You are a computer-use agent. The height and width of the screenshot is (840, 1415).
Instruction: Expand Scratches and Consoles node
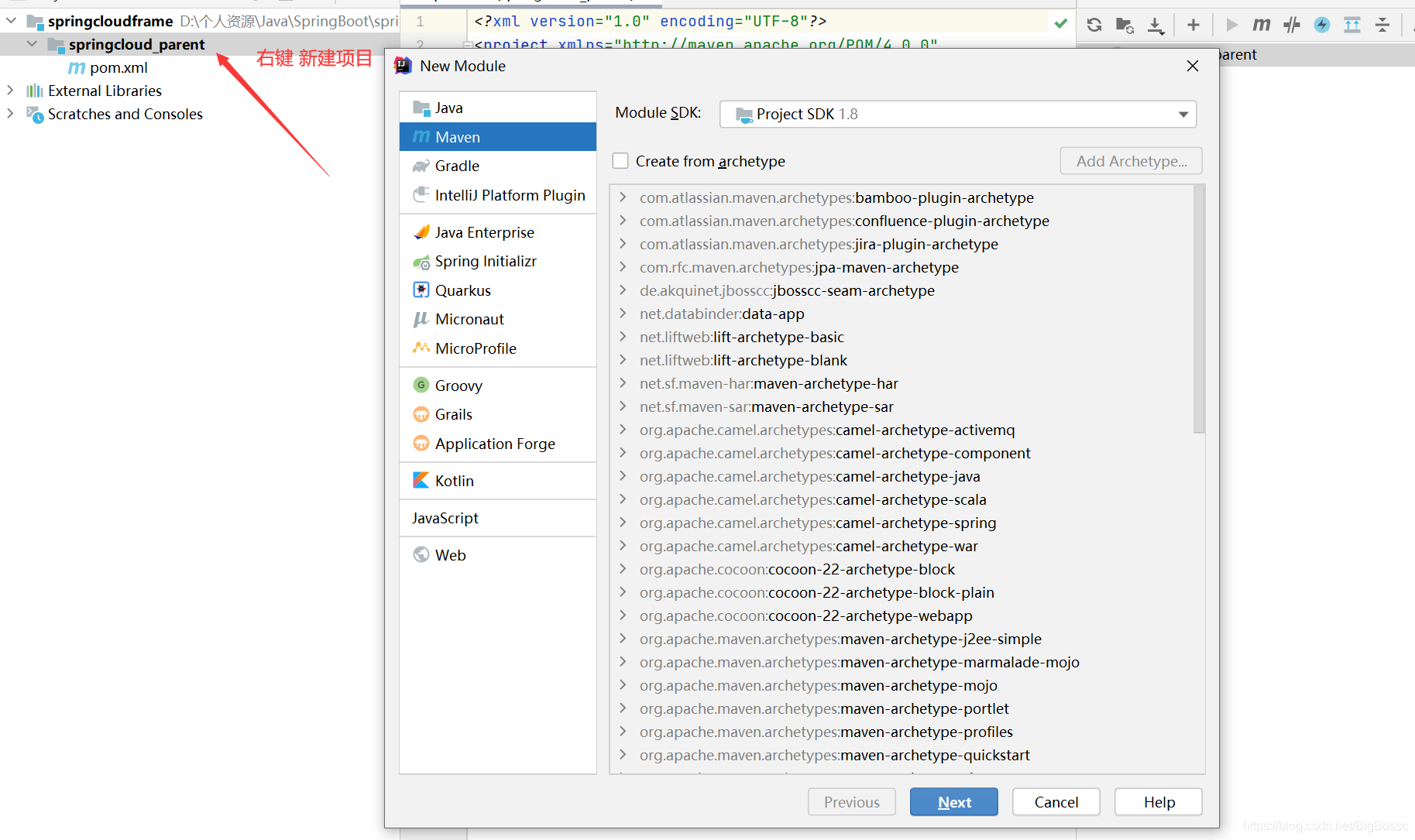10,113
